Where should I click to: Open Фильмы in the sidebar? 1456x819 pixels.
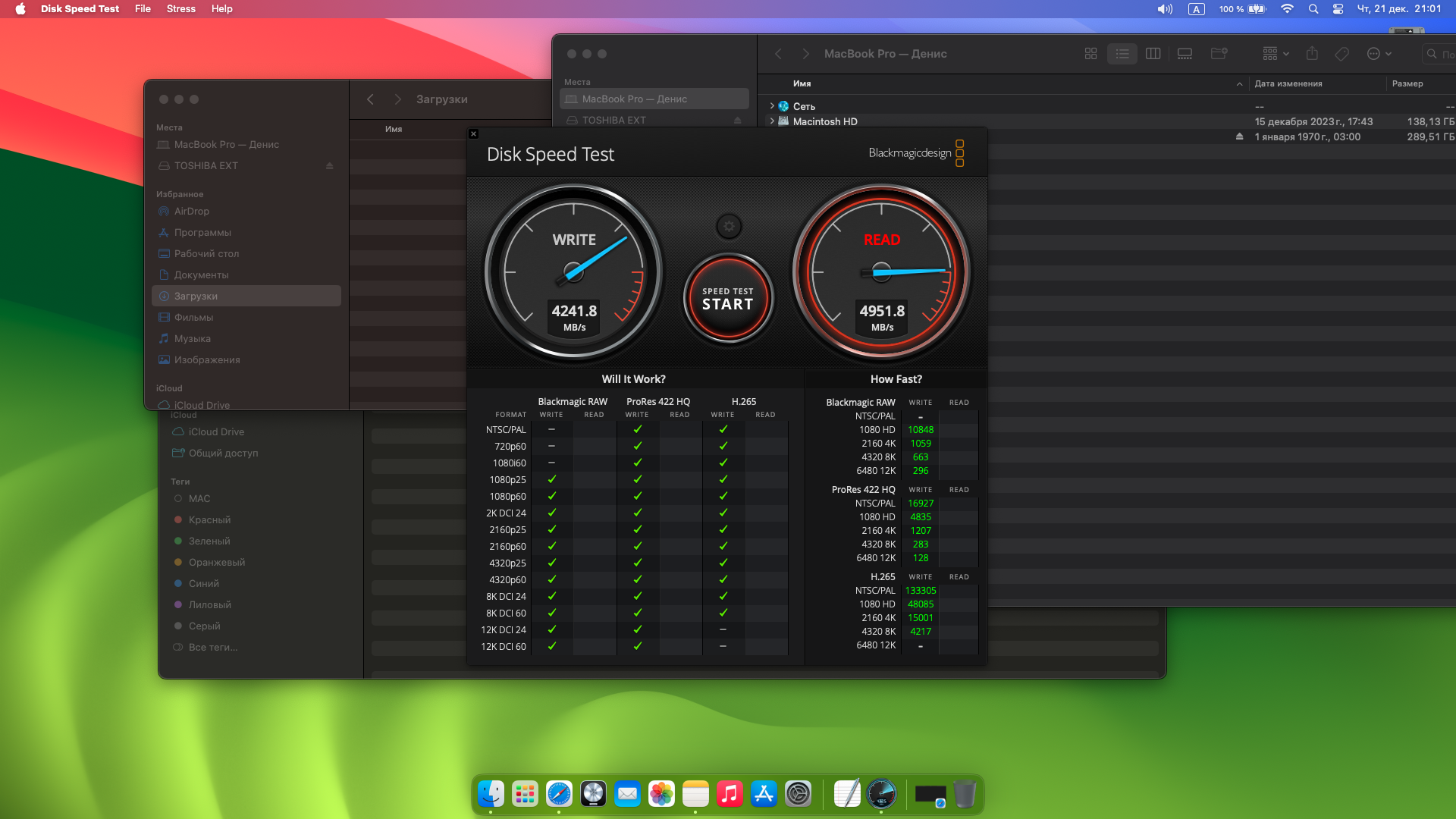[246, 317]
